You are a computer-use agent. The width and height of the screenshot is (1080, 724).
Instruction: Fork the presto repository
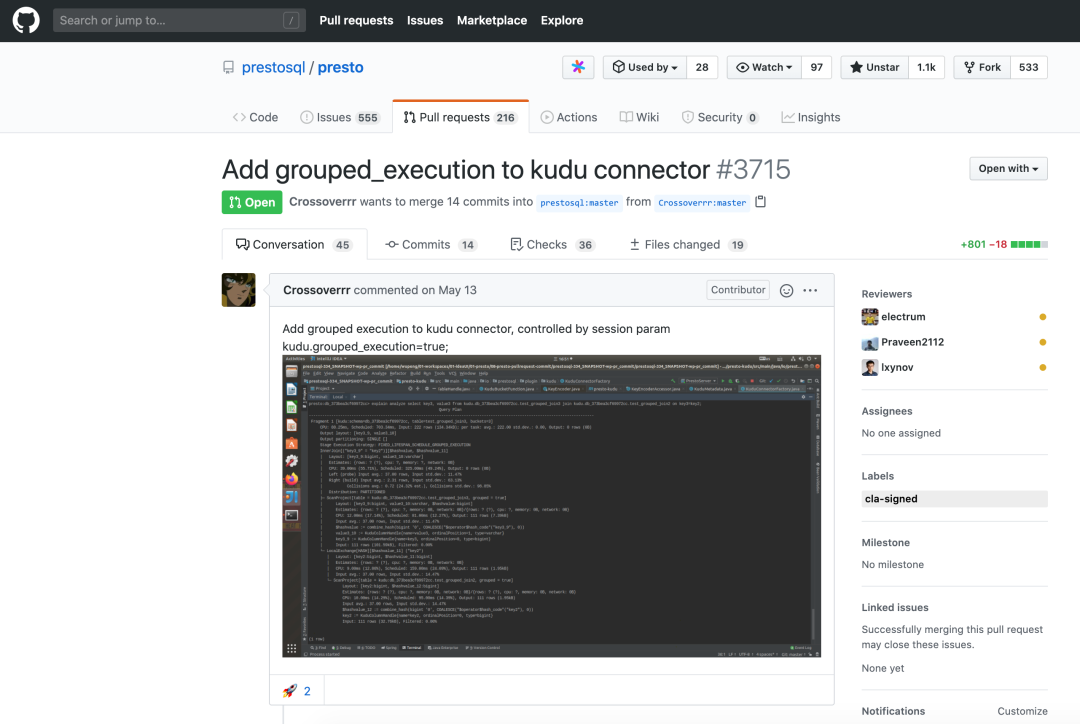click(982, 67)
